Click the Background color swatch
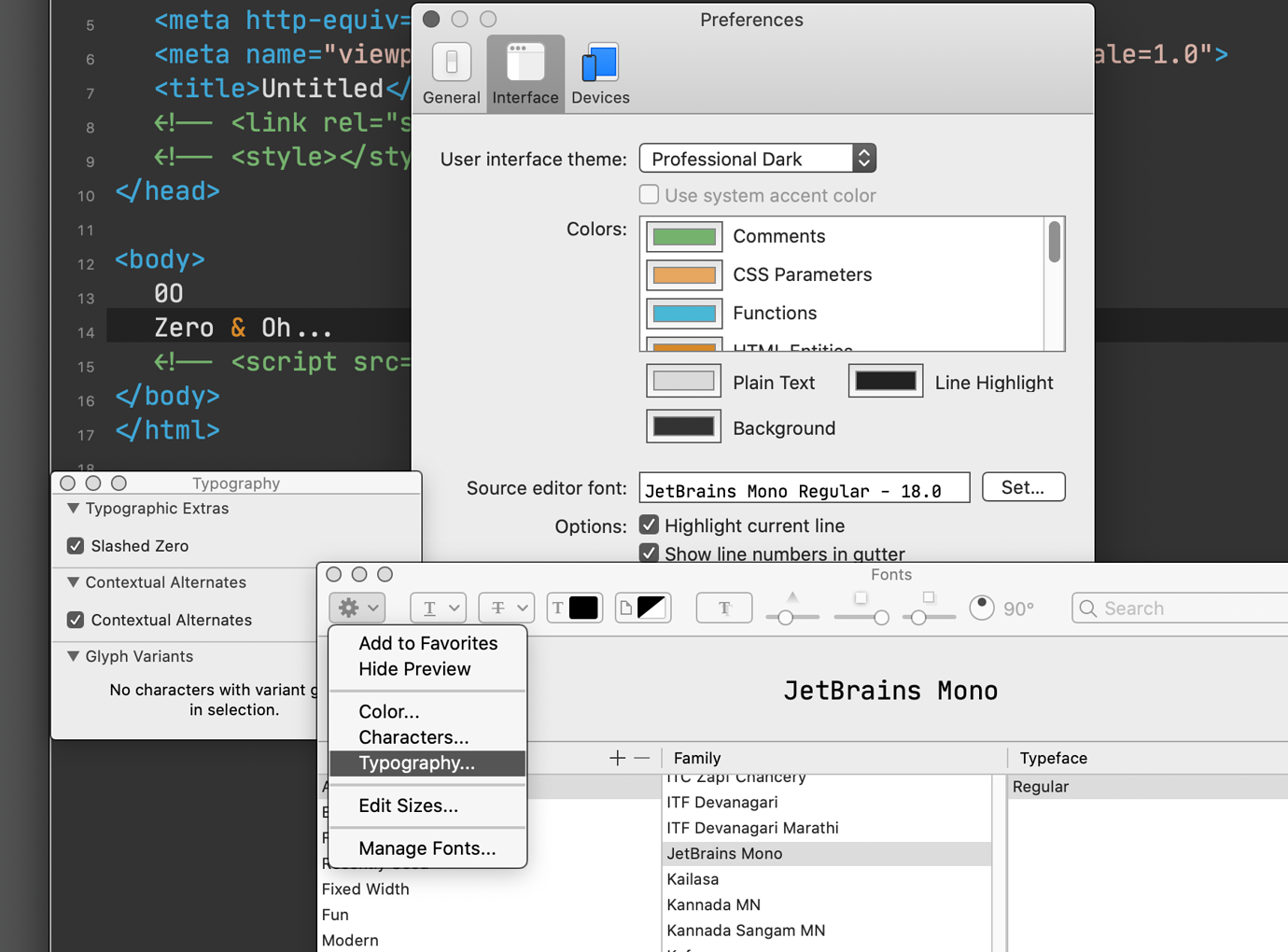Viewport: 1288px width, 952px height. 684,427
